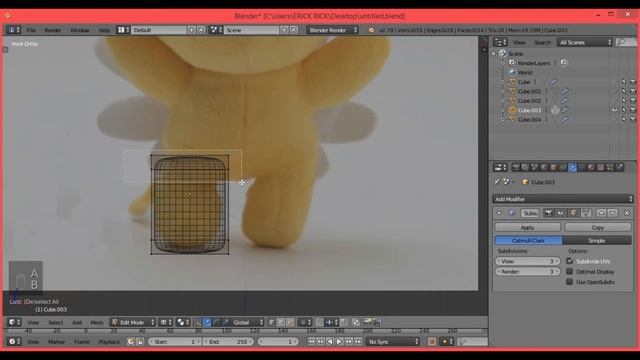Collapse the Subsurf modifier panel arrow
This screenshot has height=360, width=640.
click(499, 213)
